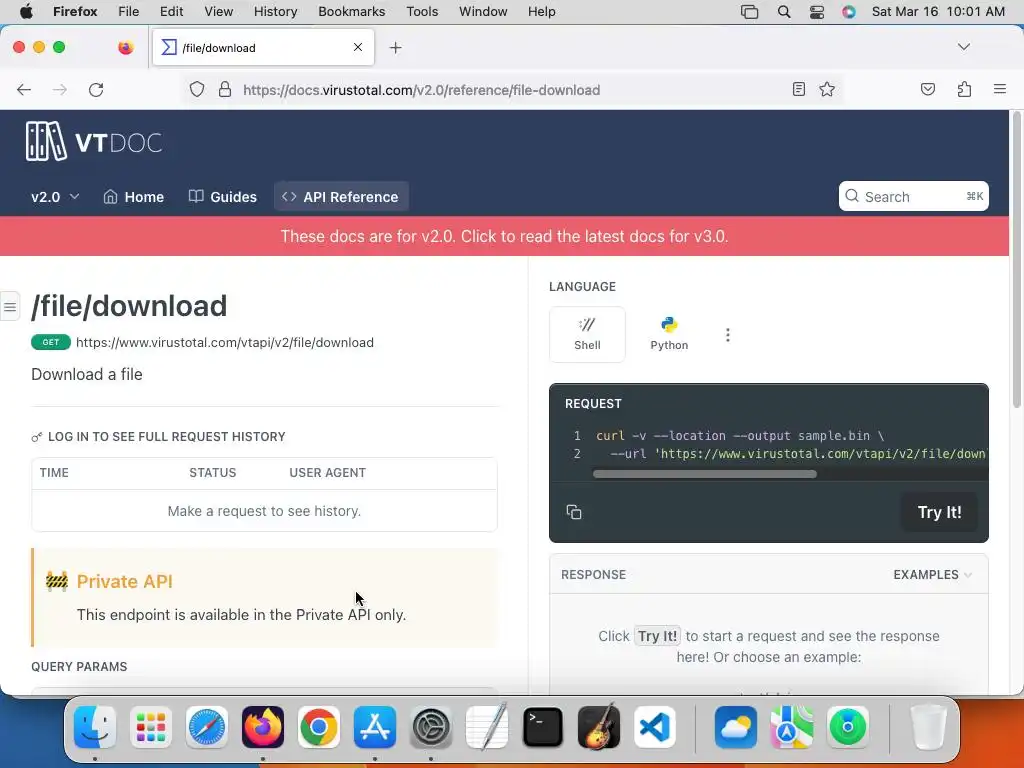Open the Home nav link

point(134,197)
